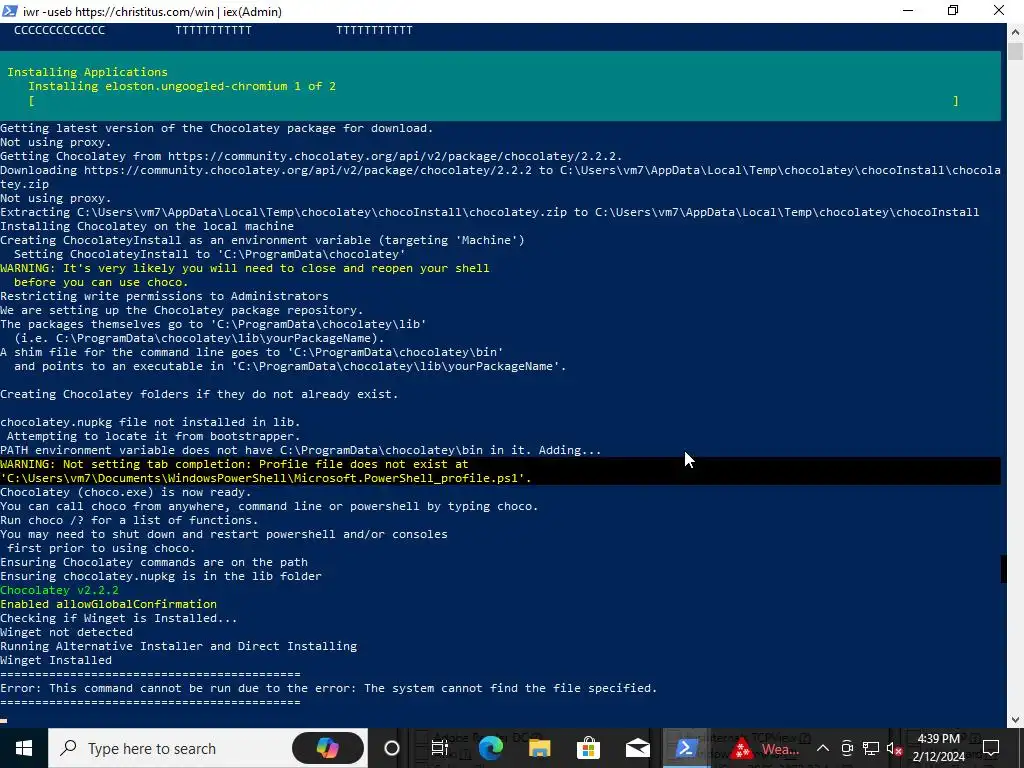Click 'Chocolatey (choco.exe) is now ready.' line

click(125, 492)
